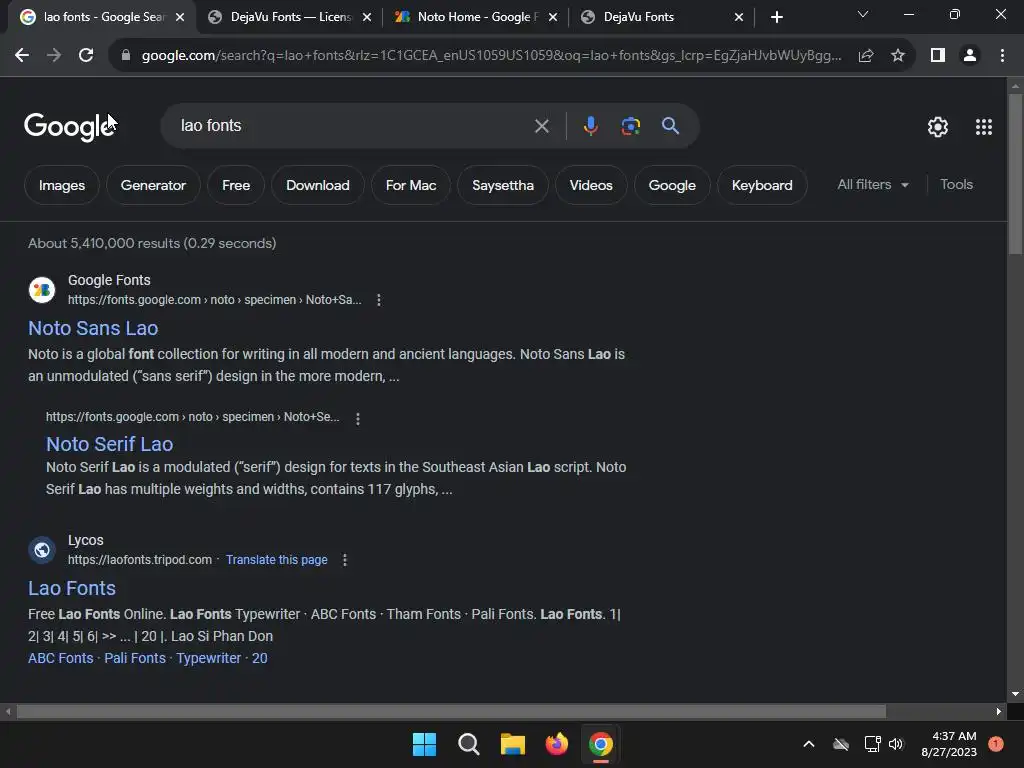Select the Download filter chip
This screenshot has width=1024, height=768.
tap(317, 185)
